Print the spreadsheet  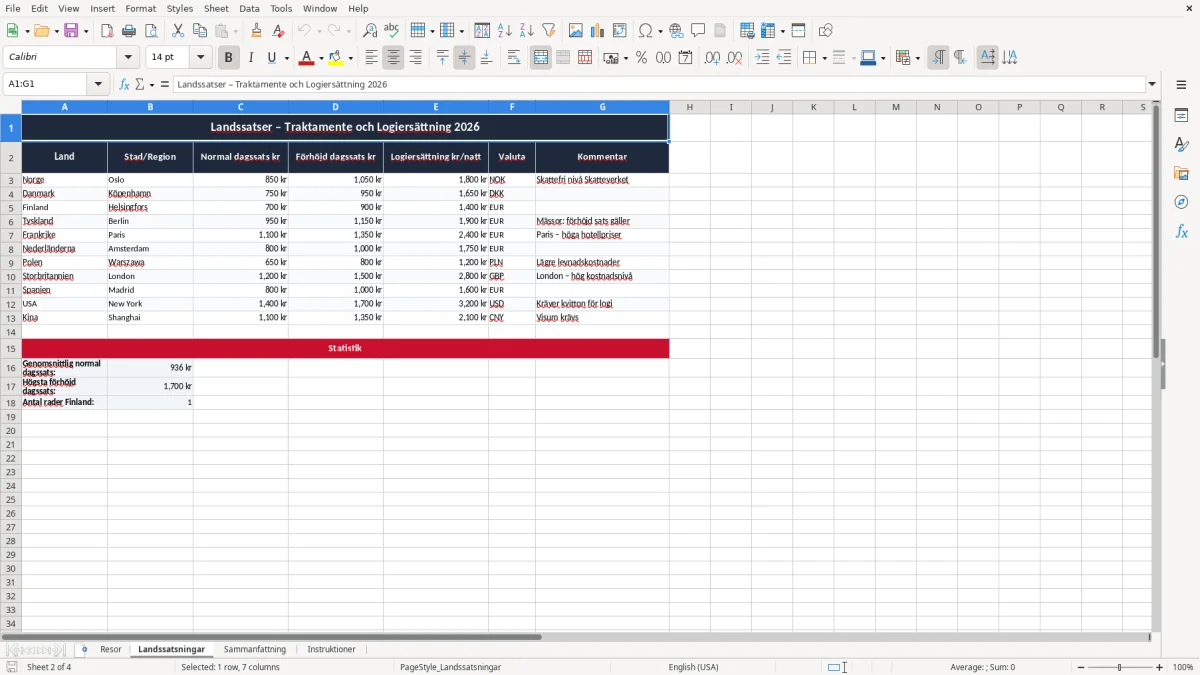pyautogui.click(x=129, y=31)
